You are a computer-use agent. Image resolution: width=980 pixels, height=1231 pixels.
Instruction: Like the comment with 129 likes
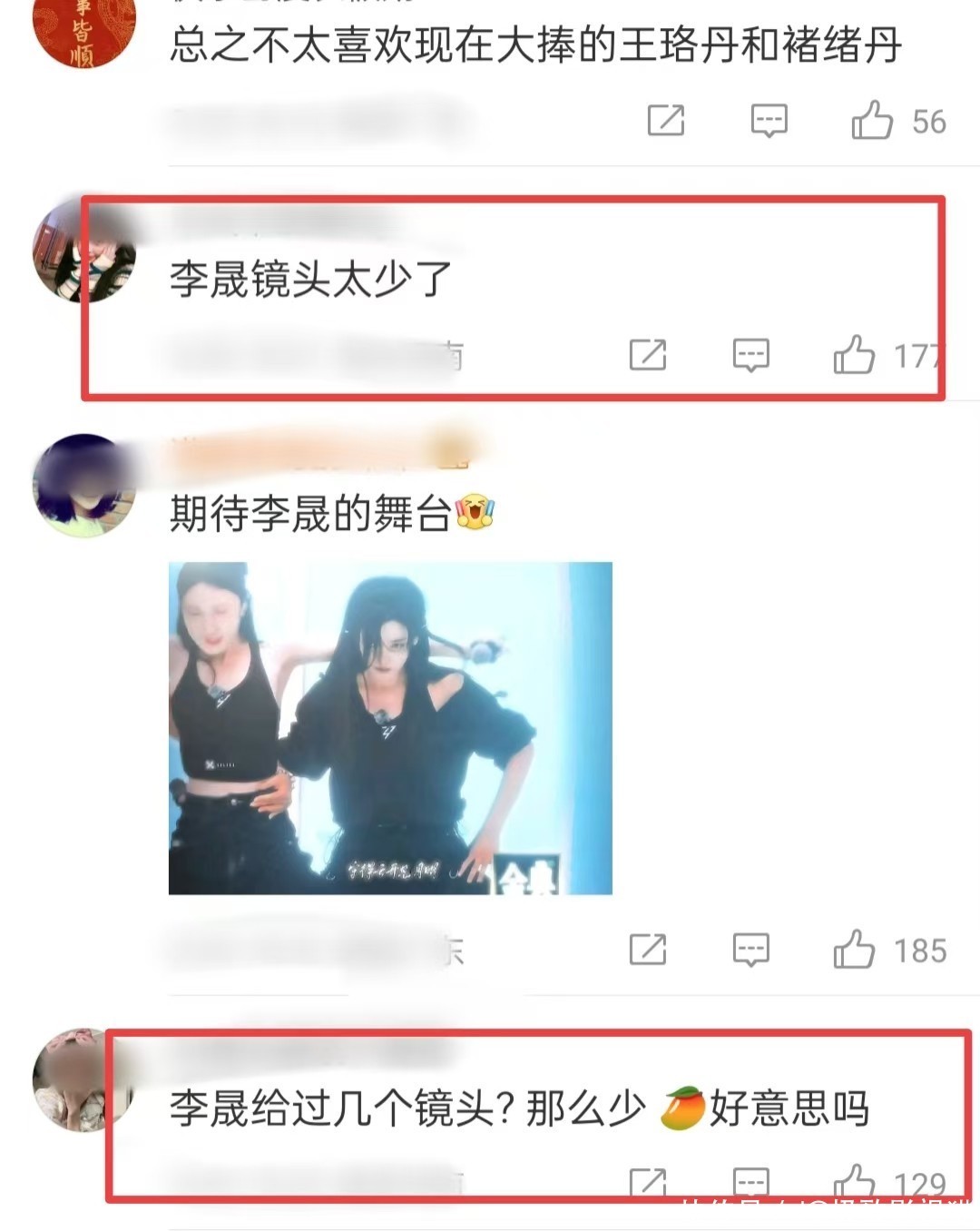[x=854, y=1182]
